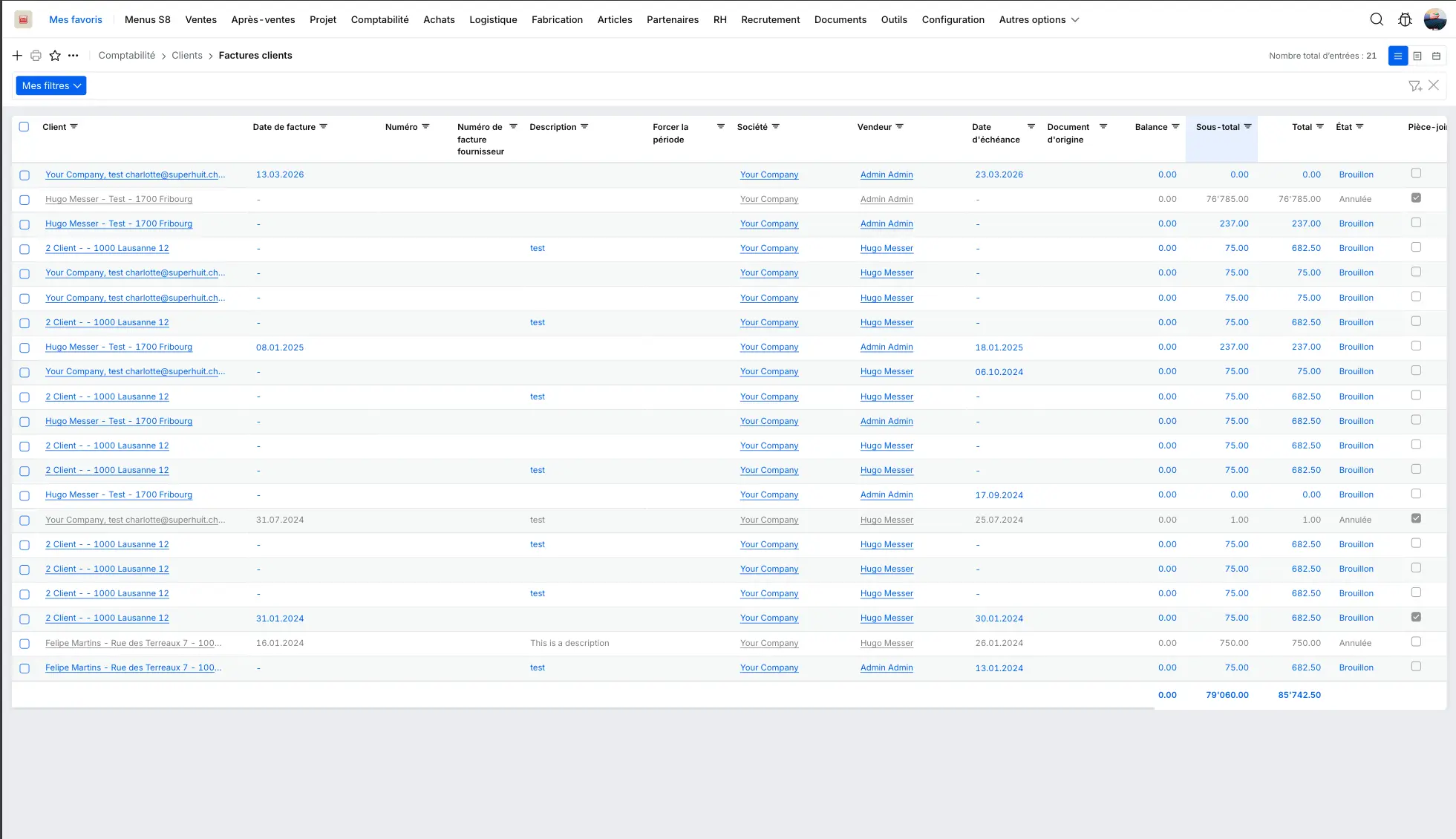Open the Date de facture column filter icon
Viewport: 1456px width, 839px height.
coord(323,127)
